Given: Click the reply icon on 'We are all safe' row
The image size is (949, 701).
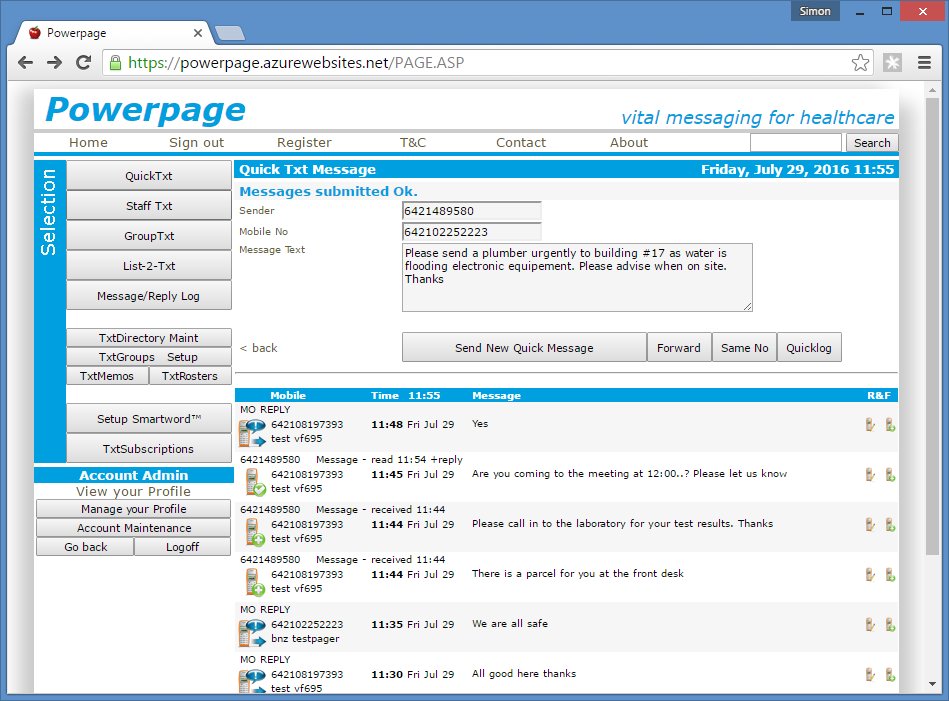Looking at the screenshot, I should pyautogui.click(x=870, y=624).
